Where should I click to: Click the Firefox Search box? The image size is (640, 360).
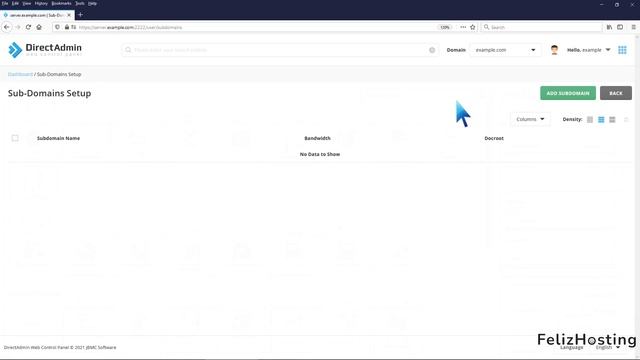click(x=541, y=27)
